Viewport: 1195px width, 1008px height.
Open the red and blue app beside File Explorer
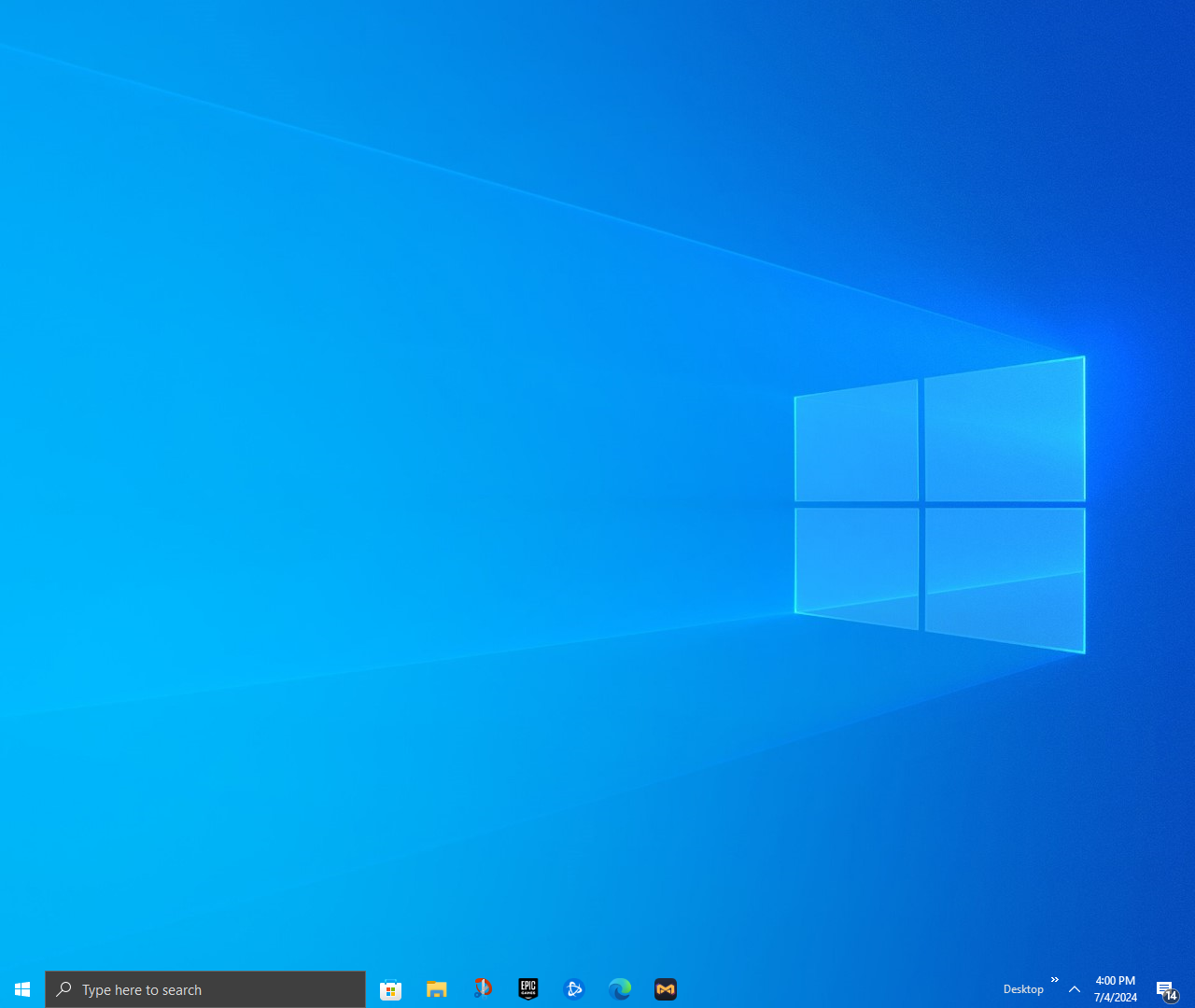coord(483,989)
